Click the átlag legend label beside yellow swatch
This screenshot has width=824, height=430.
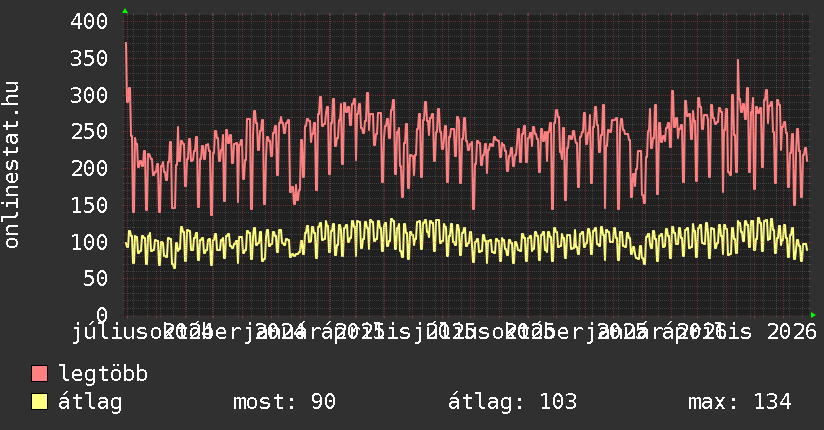(90, 402)
